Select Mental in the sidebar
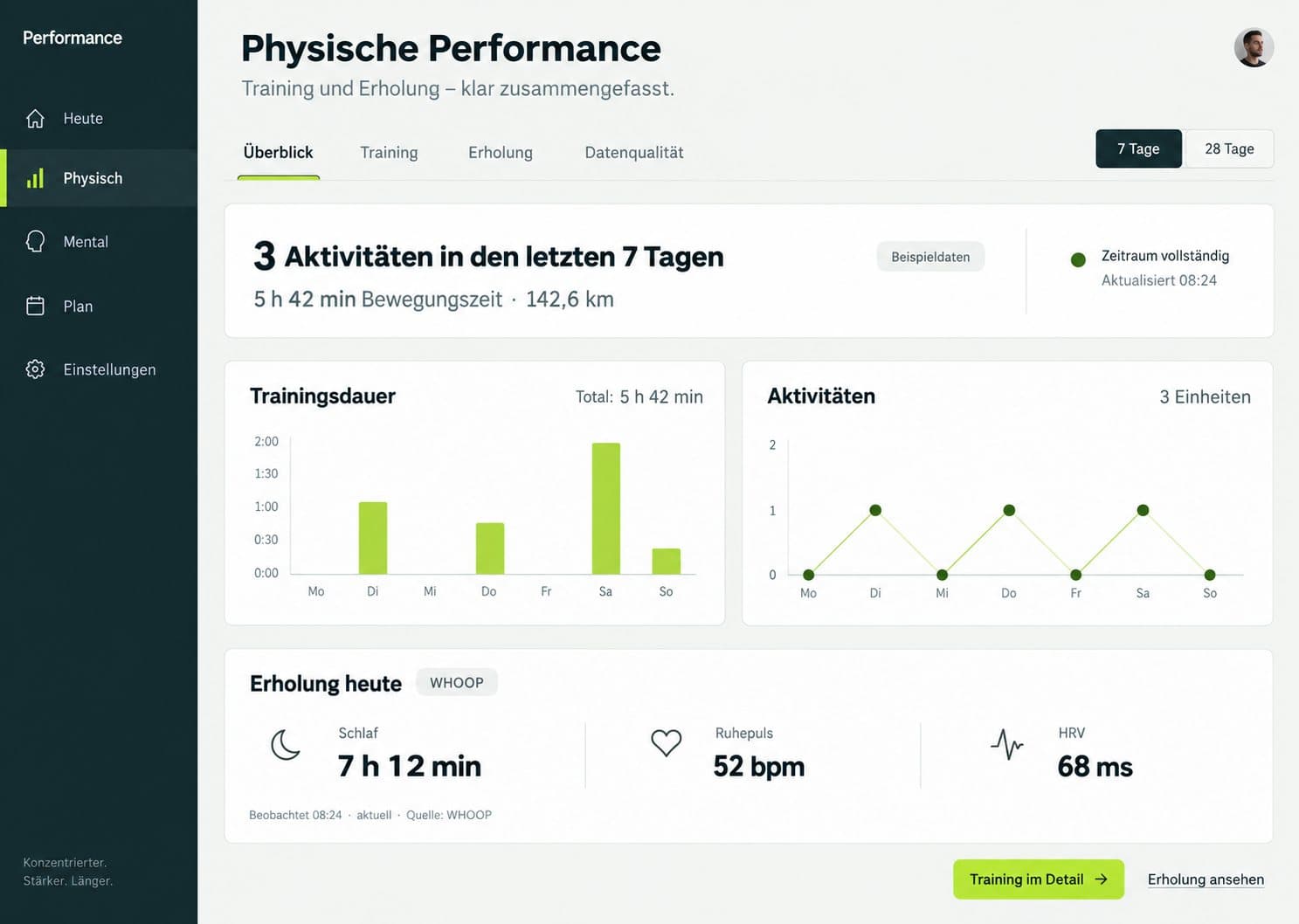 (99, 242)
